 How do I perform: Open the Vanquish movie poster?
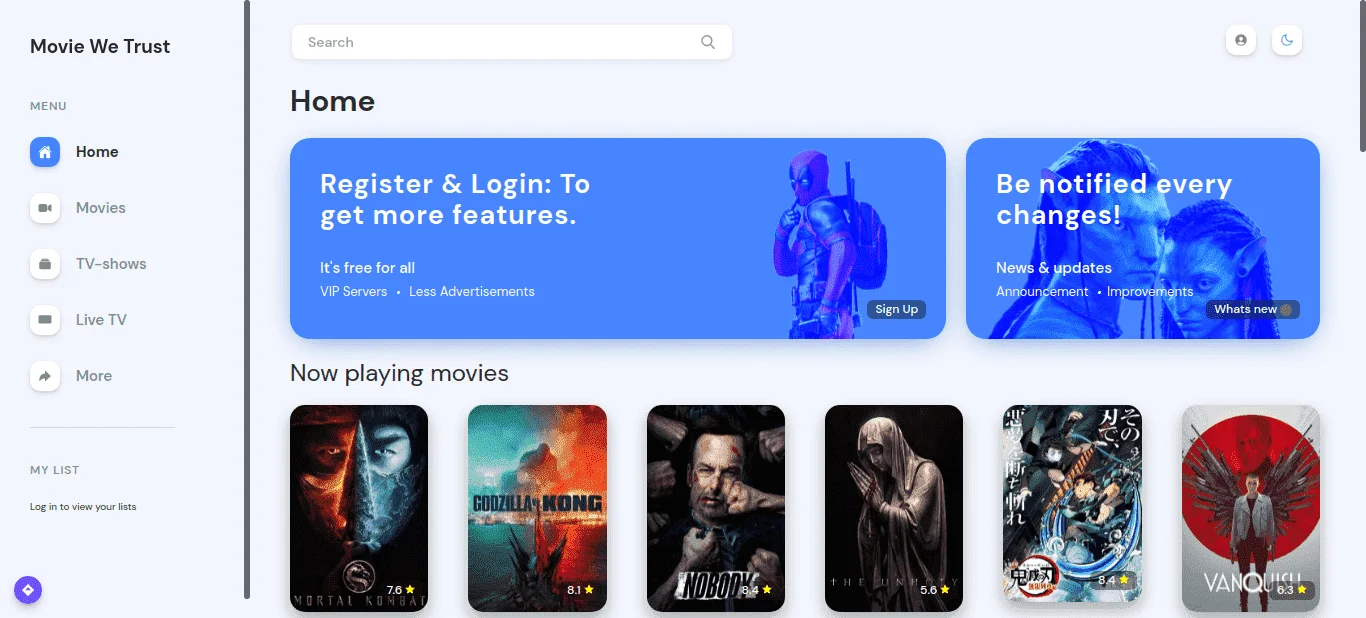click(1251, 508)
